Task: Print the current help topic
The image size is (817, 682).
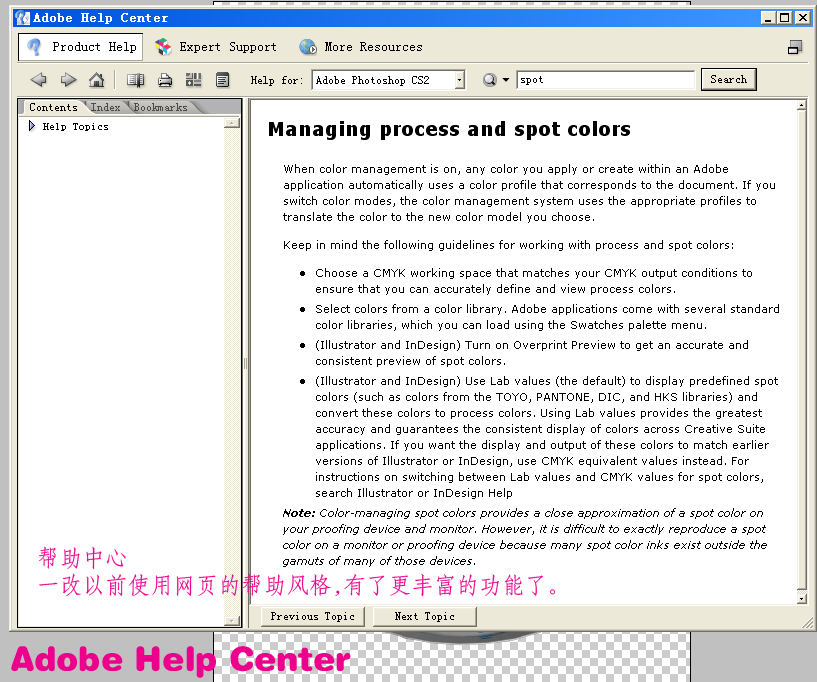Action: tap(165, 80)
